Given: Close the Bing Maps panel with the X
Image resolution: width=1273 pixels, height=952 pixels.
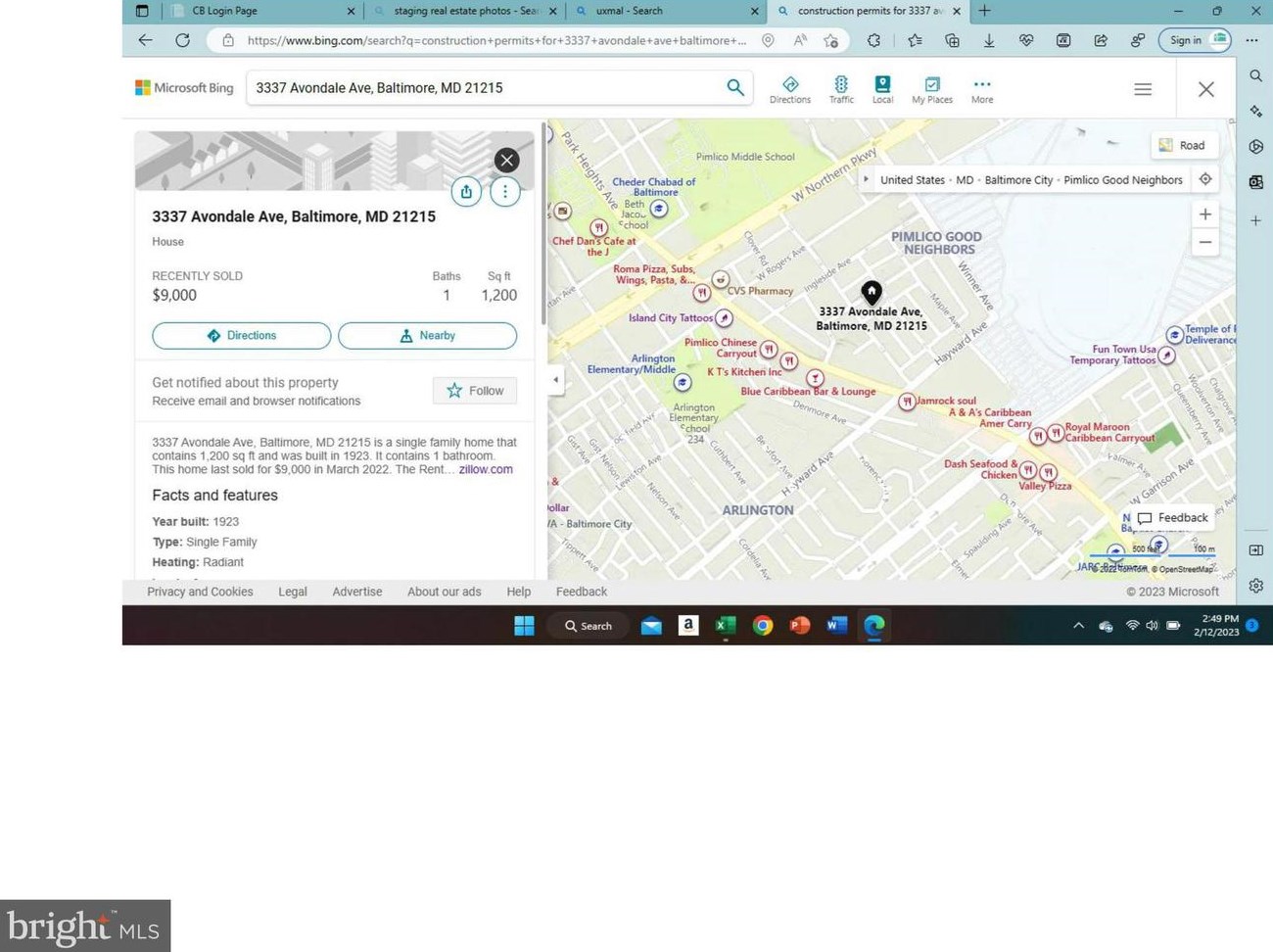Looking at the screenshot, I should (1206, 89).
